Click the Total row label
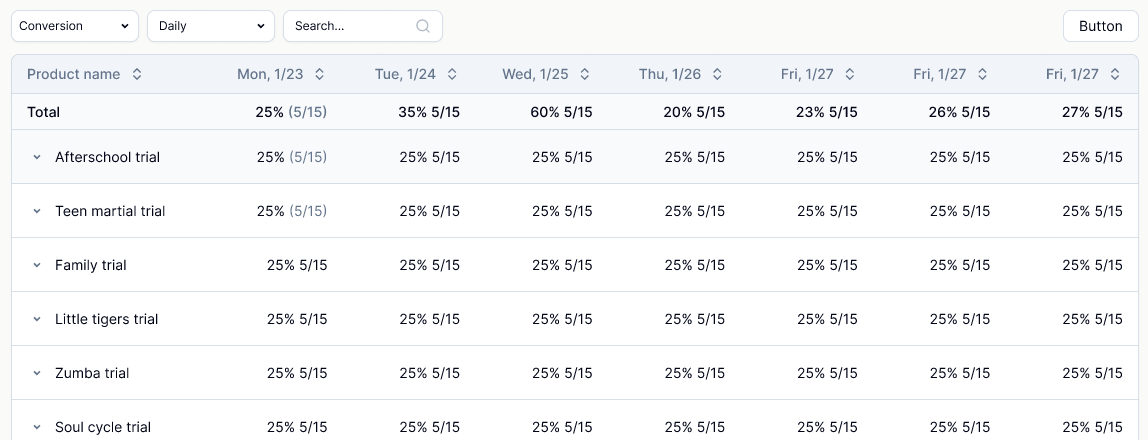 [x=44, y=112]
